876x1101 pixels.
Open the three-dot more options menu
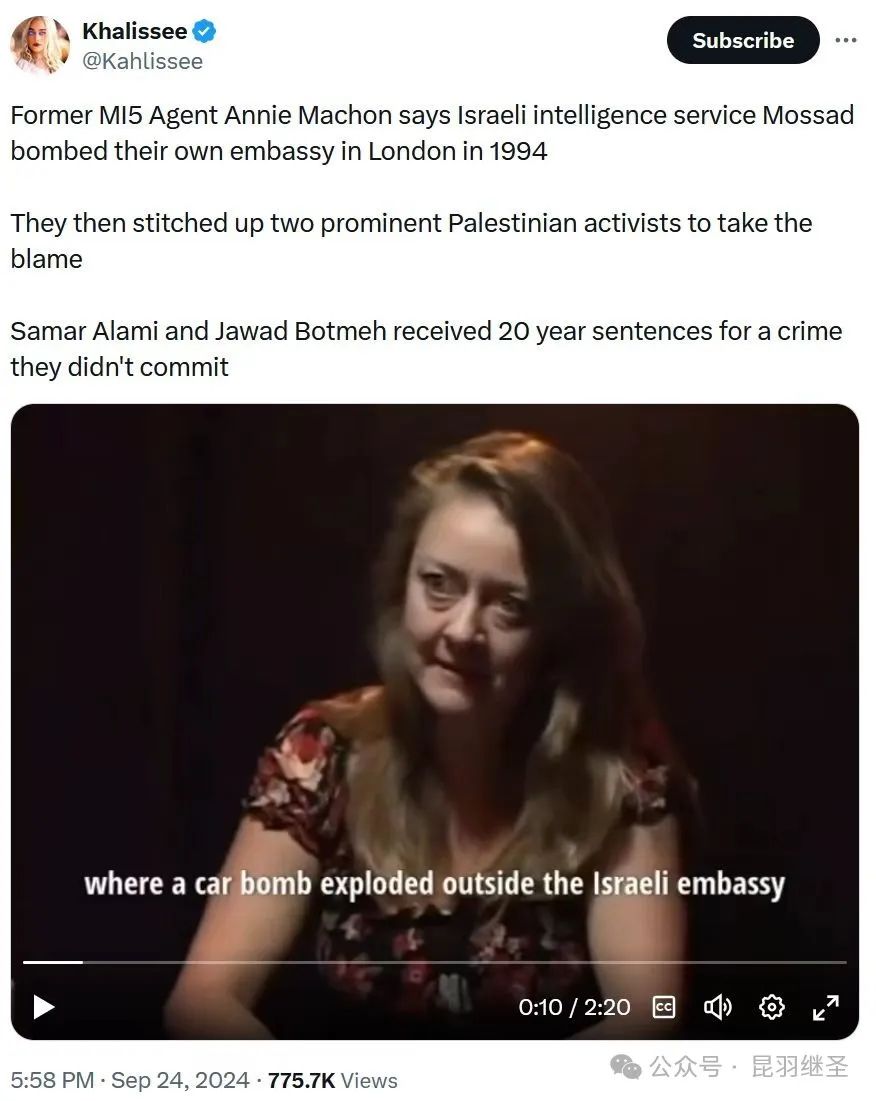[x=846, y=40]
